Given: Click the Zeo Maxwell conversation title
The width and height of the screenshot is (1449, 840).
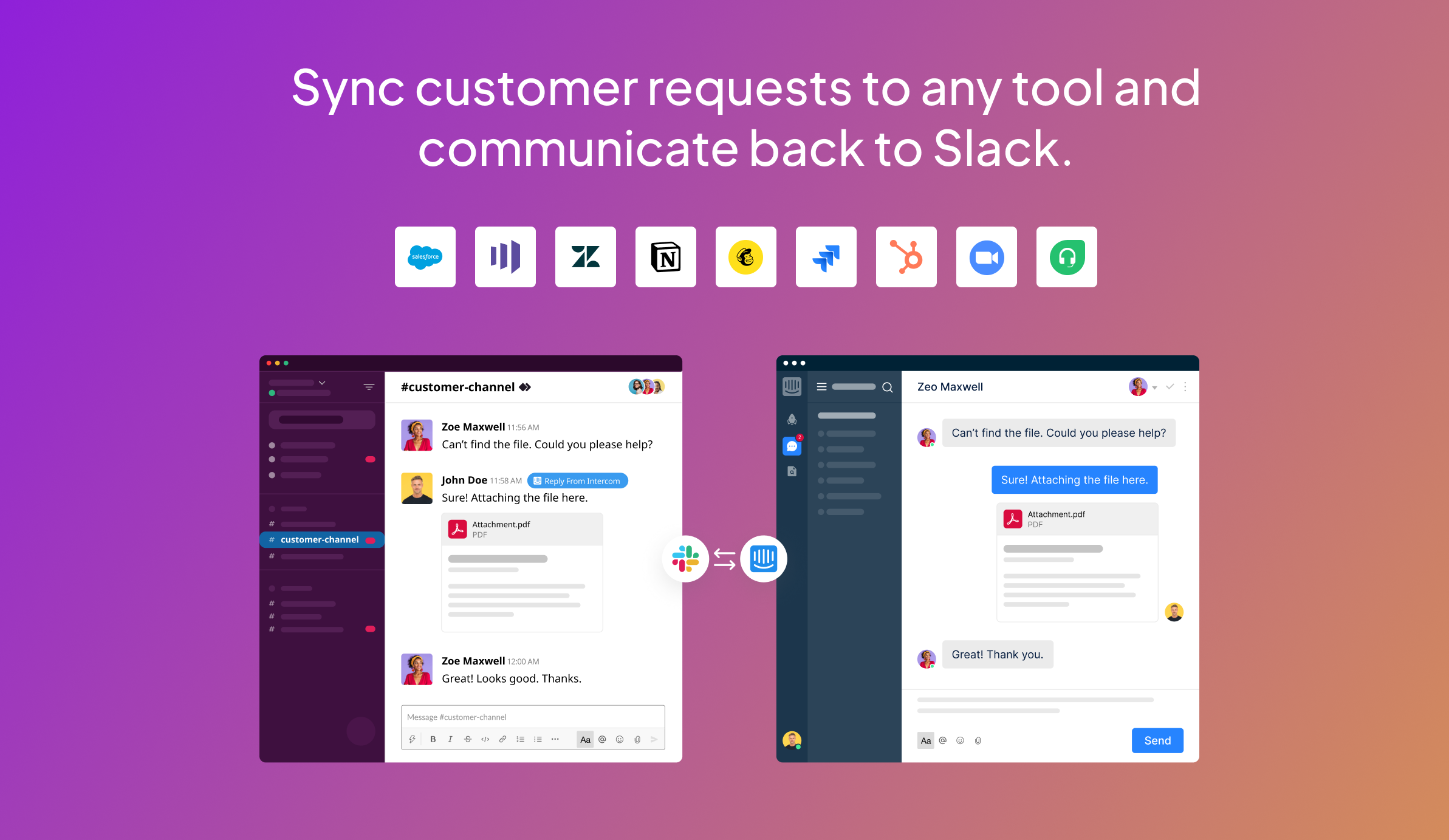Looking at the screenshot, I should [950, 387].
